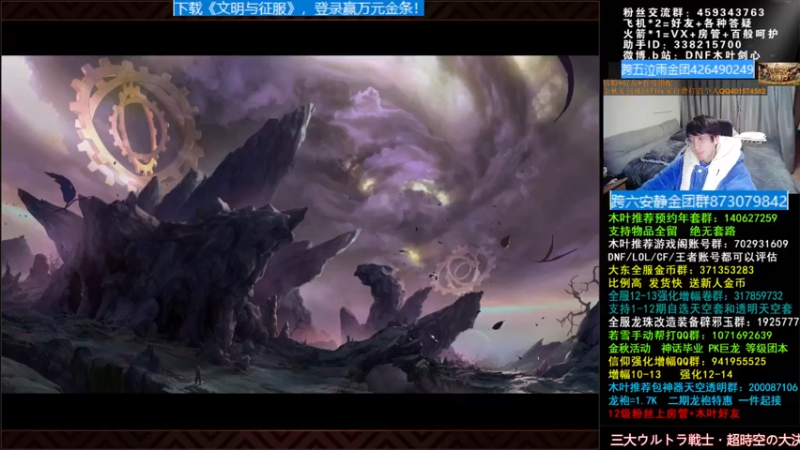The height and width of the screenshot is (450, 800).
Task: Click the text 微博.b站: DNF木叶剑心
Action: (x=691, y=55)
